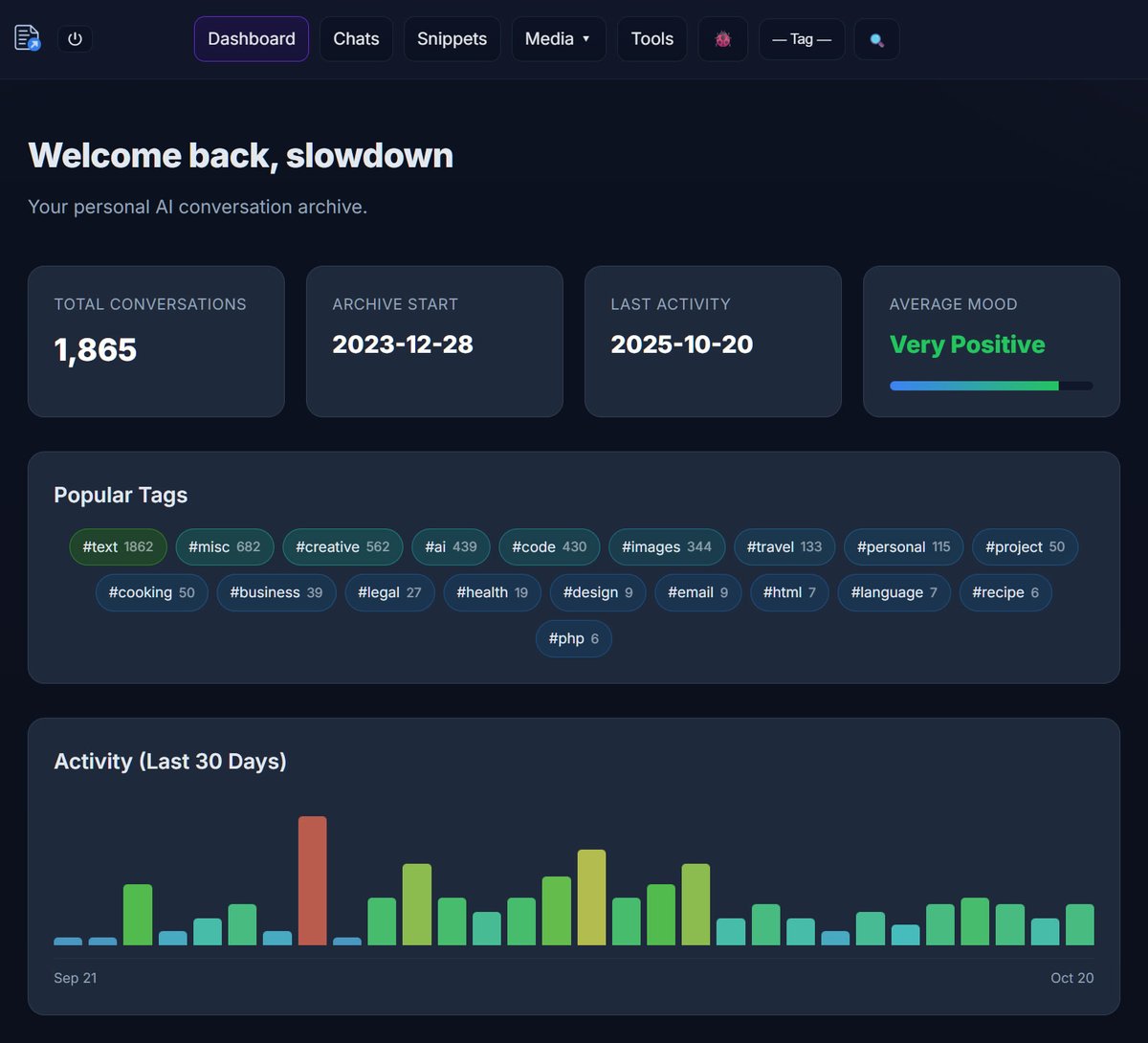
Task: Click the #php tag at the bottom
Action: [573, 638]
